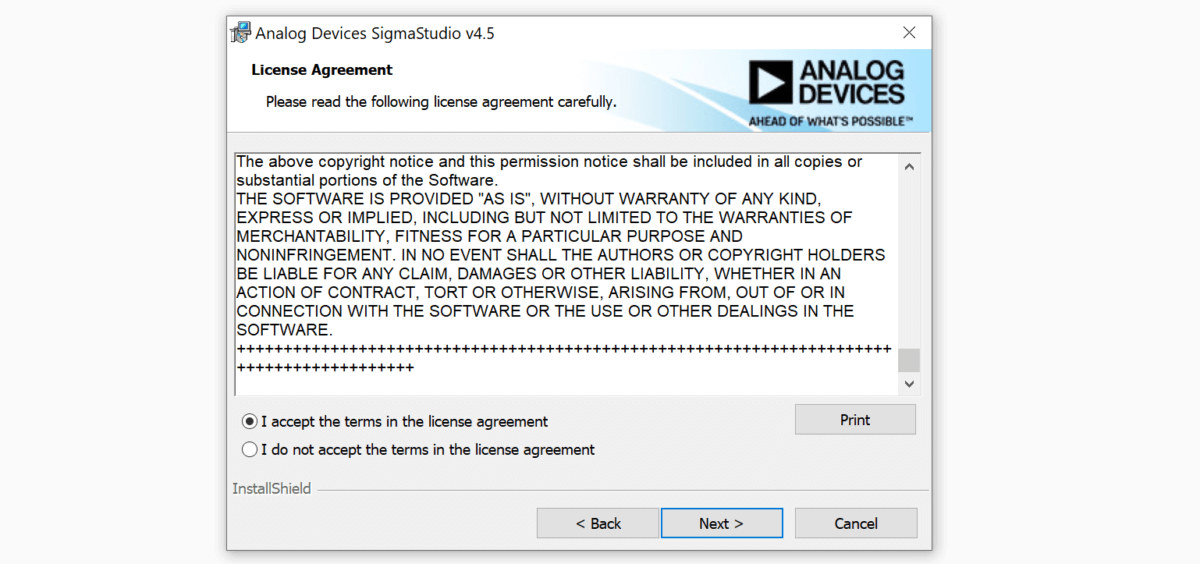Screen dimensions: 1200x564
Task: Cancel the SigmaStudio installation
Action: coord(856,523)
